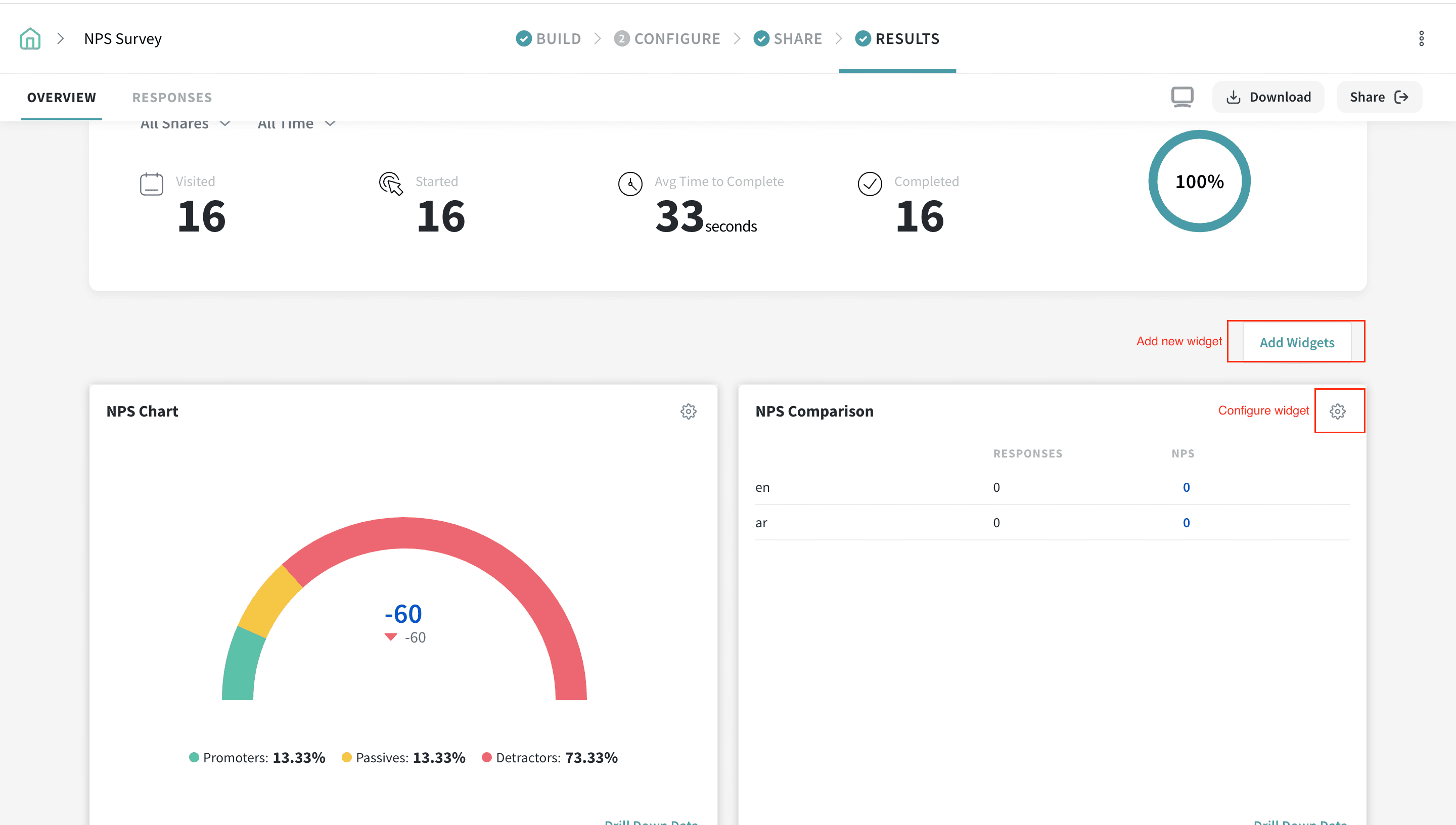
Task: Click the 100% completion progress ring
Action: [1199, 181]
